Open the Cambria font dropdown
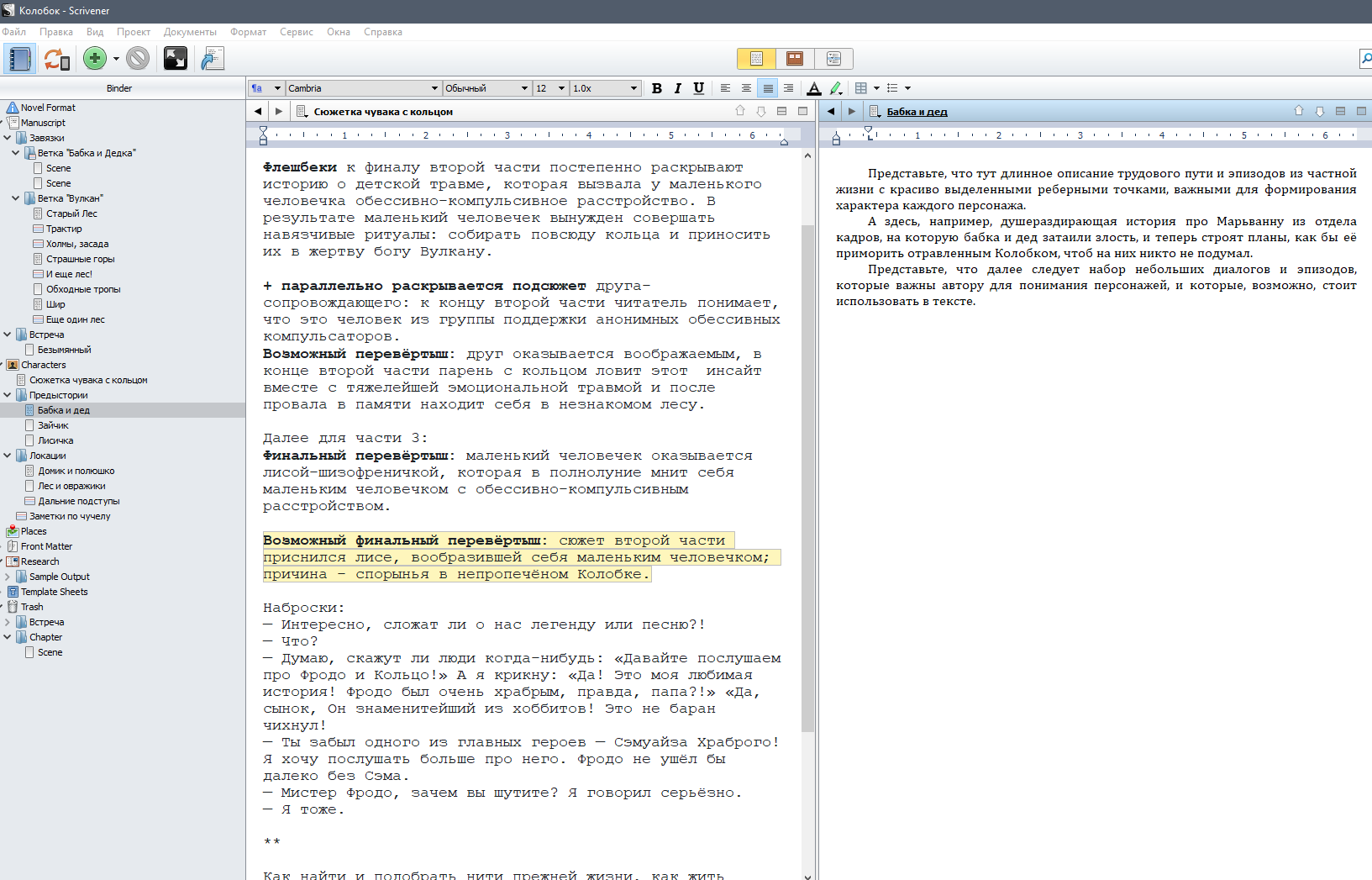Viewport: 1372px width, 880px height. [x=363, y=88]
